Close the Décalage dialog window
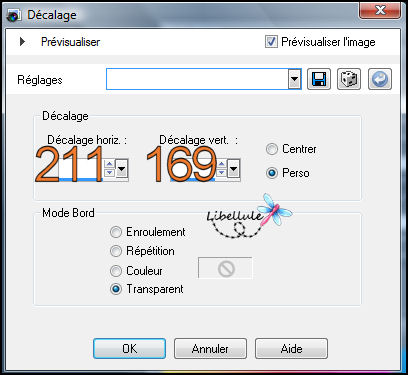Screen dimensions: 408x375 [x=380, y=10]
